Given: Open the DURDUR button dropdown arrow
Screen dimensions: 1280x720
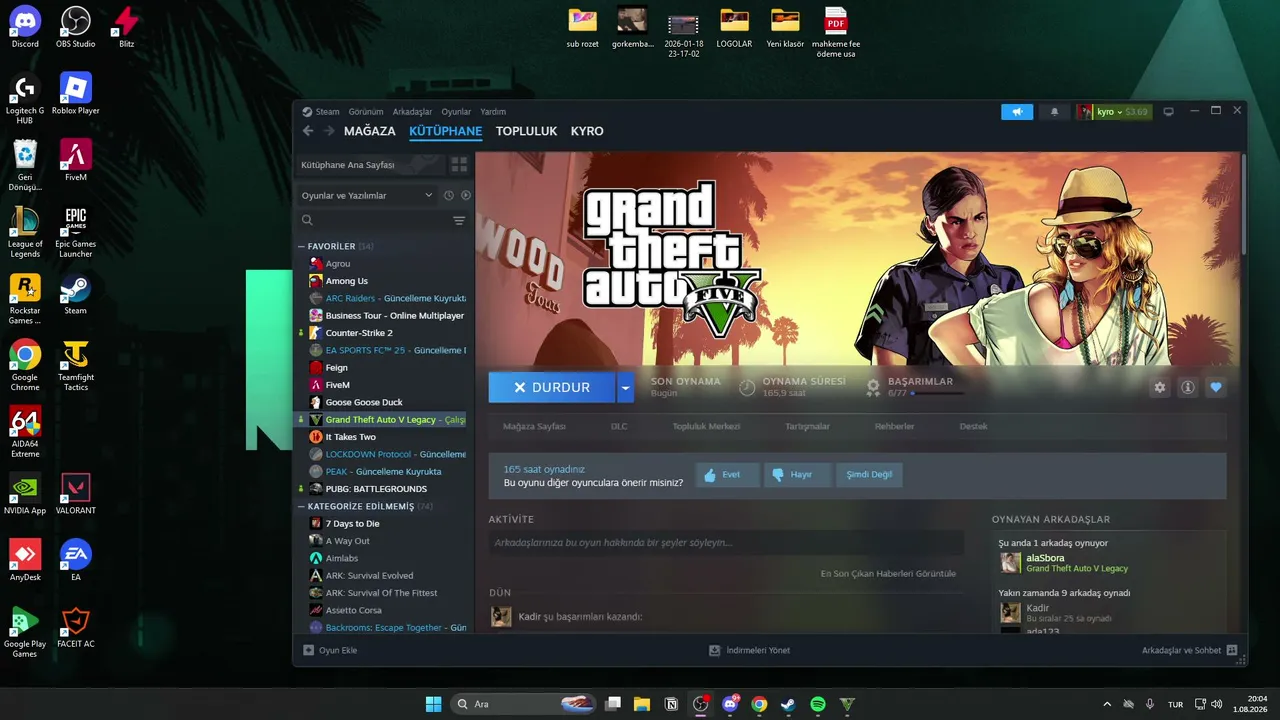Looking at the screenshot, I should pos(625,387).
